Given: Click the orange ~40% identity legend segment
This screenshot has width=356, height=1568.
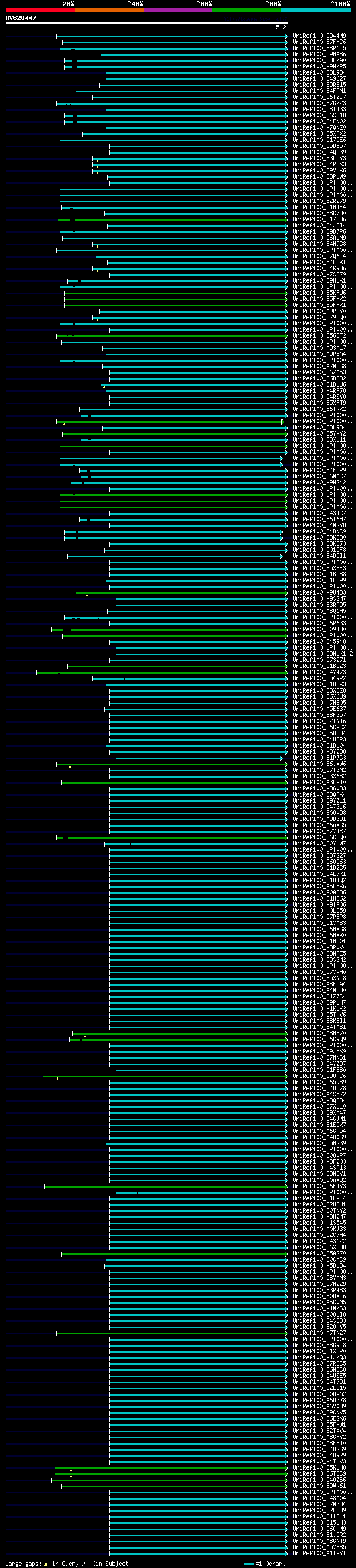Looking at the screenshot, I should (x=109, y=10).
